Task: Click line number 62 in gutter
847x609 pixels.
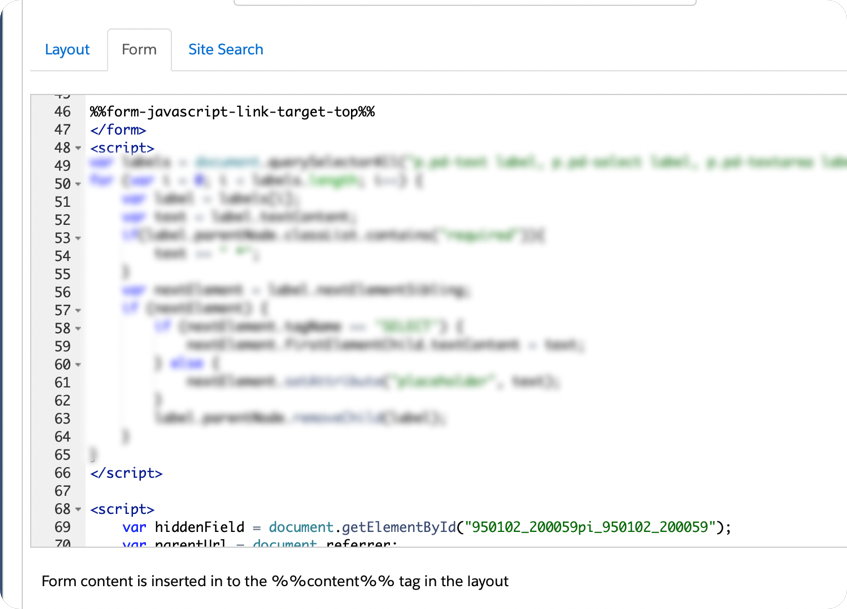Action: point(63,400)
